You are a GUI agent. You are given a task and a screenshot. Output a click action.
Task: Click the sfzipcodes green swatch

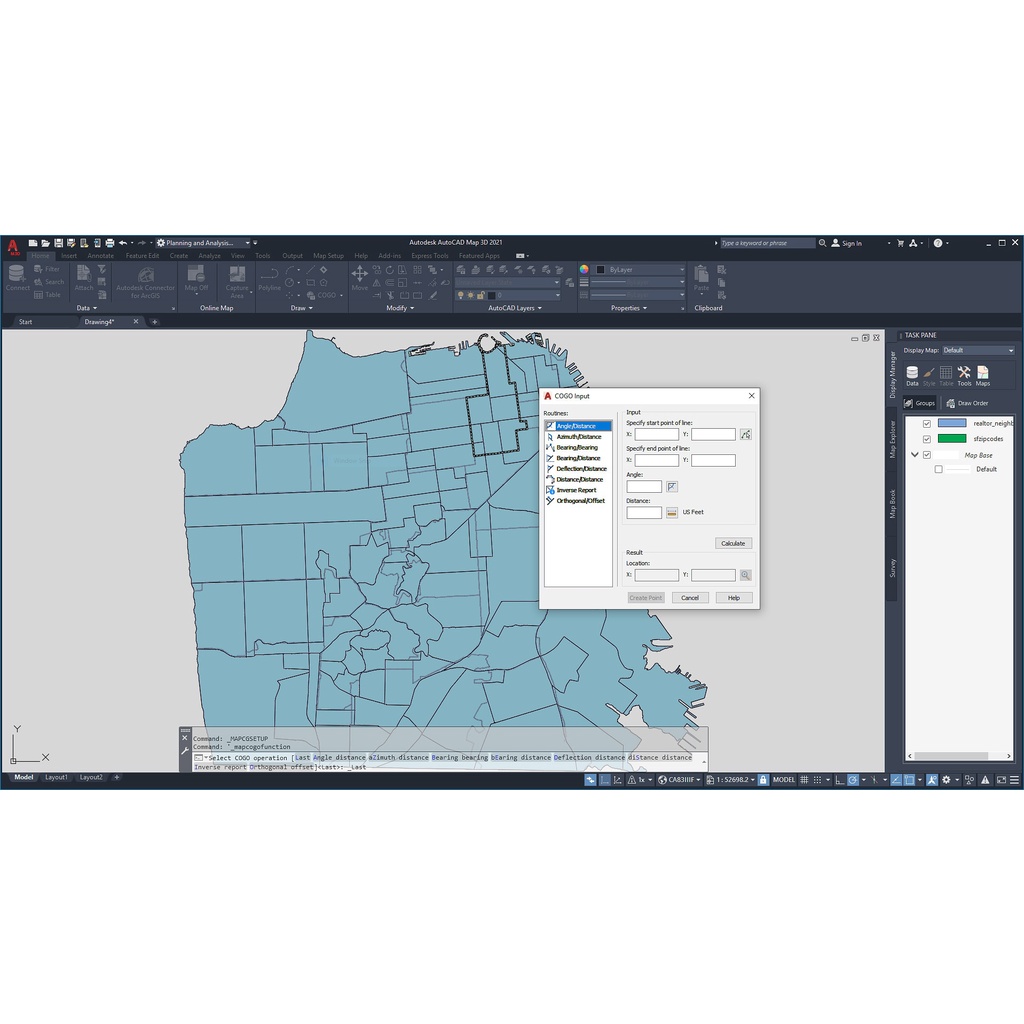pyautogui.click(x=952, y=439)
